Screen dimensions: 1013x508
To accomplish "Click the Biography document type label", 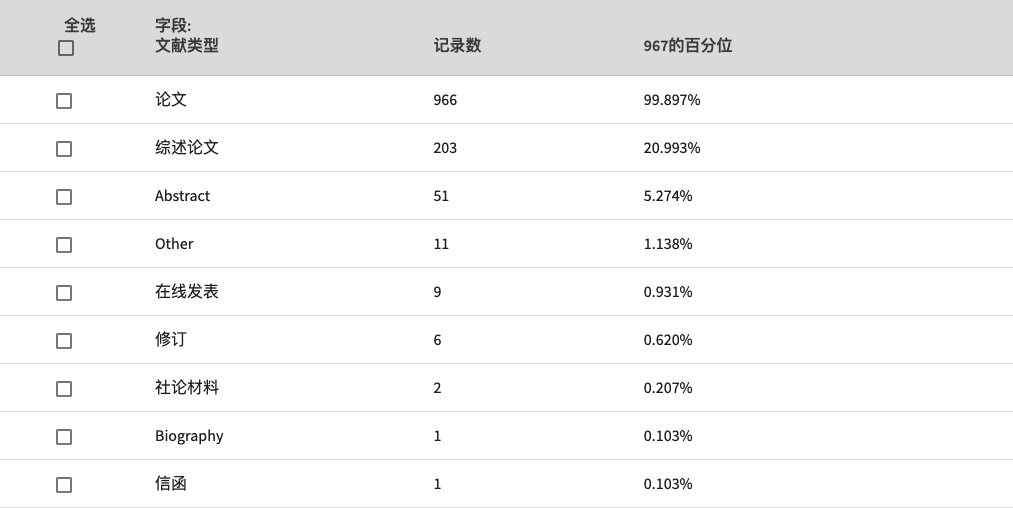I will [189, 436].
